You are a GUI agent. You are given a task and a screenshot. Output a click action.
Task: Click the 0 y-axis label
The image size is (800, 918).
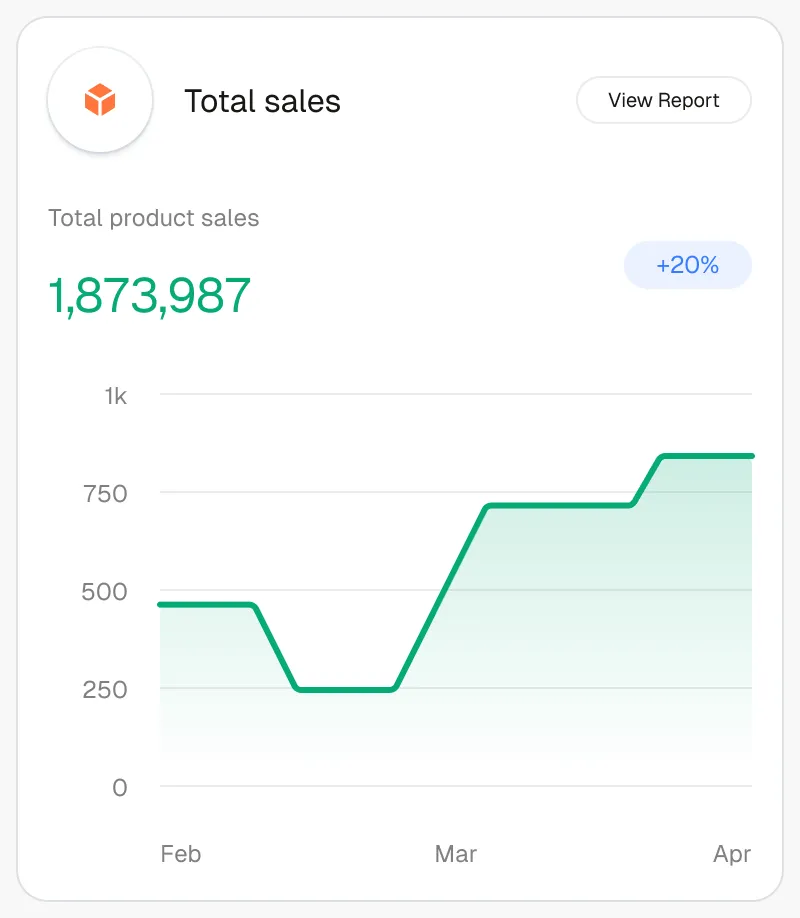point(120,787)
